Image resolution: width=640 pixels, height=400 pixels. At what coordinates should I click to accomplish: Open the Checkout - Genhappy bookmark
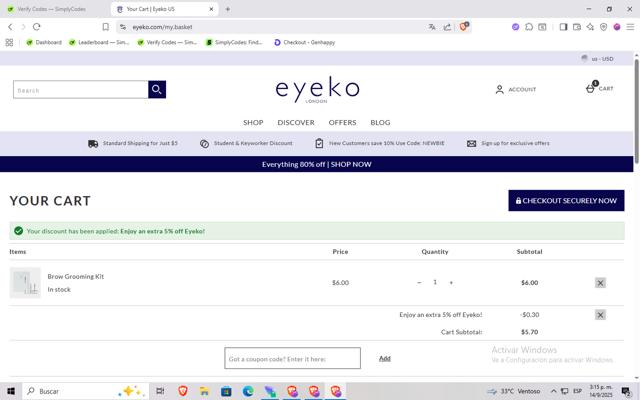[x=304, y=42]
